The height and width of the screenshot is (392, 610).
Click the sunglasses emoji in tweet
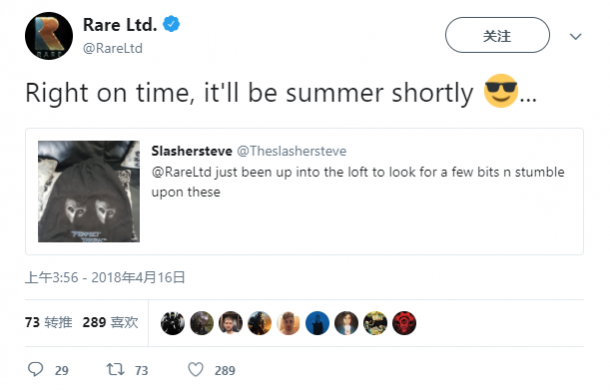coord(501,91)
